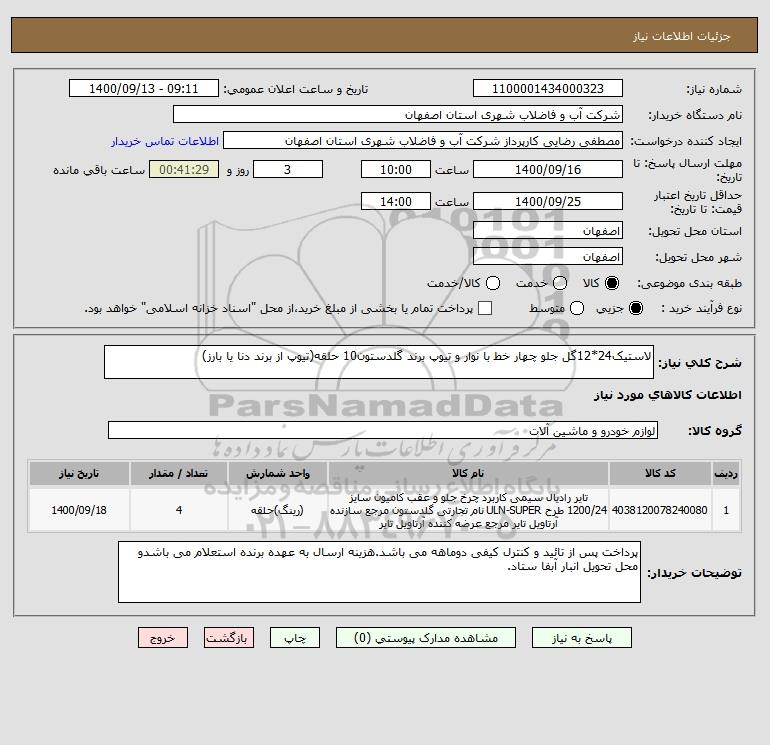Click the price validity time 14:00

396,201
